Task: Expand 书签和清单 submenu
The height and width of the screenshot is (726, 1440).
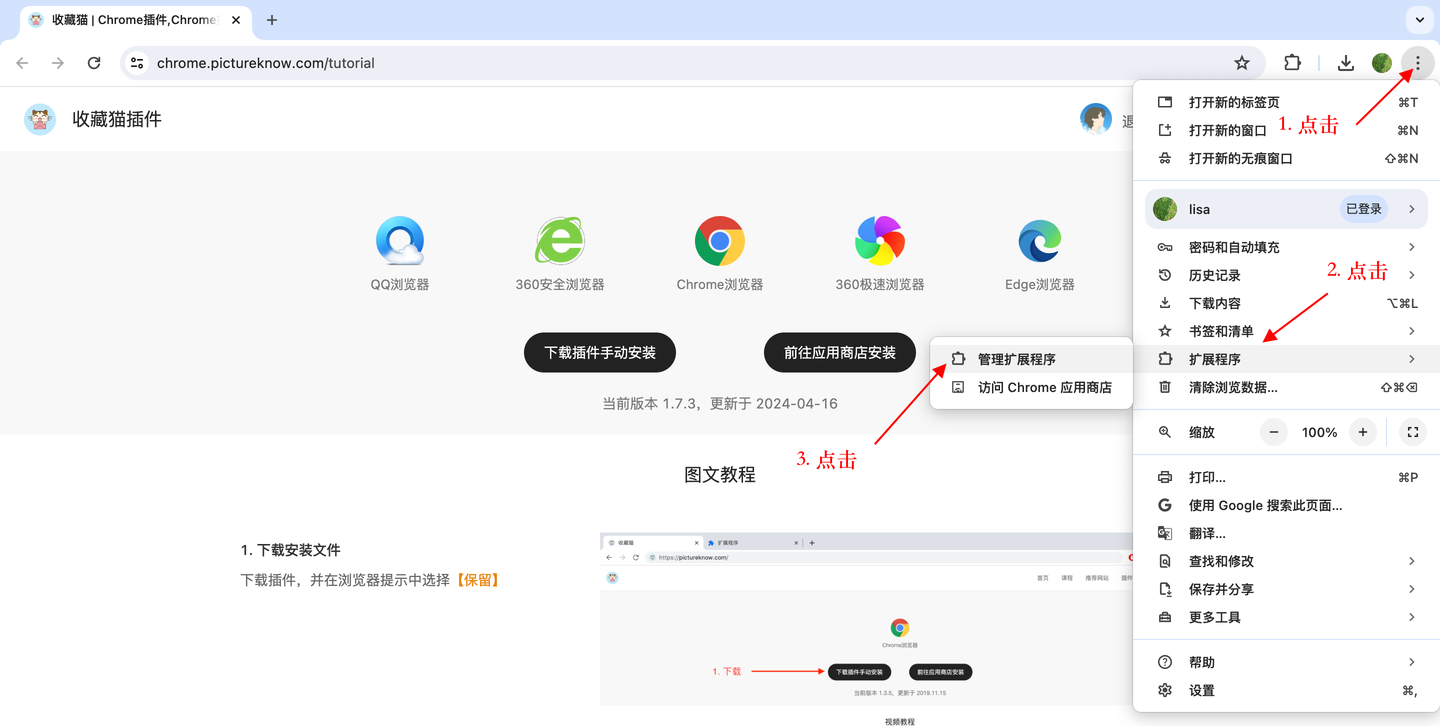Action: click(1287, 331)
